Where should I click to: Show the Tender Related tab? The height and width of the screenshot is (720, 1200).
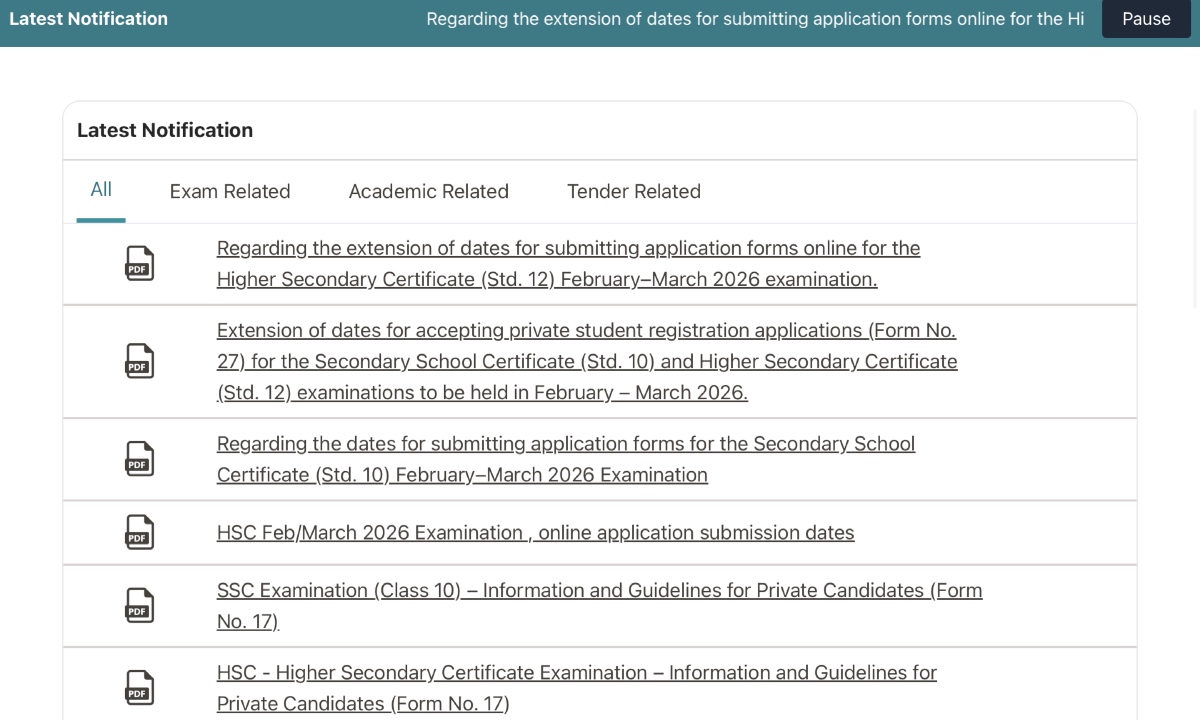pyautogui.click(x=633, y=191)
